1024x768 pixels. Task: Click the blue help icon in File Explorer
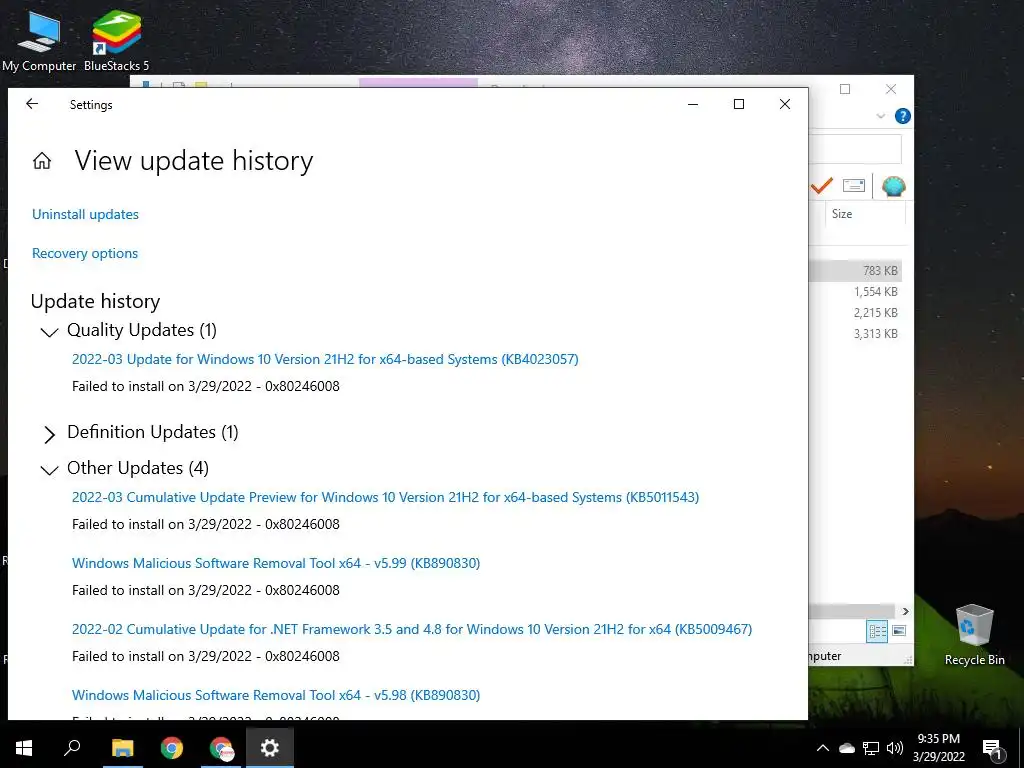click(x=903, y=116)
